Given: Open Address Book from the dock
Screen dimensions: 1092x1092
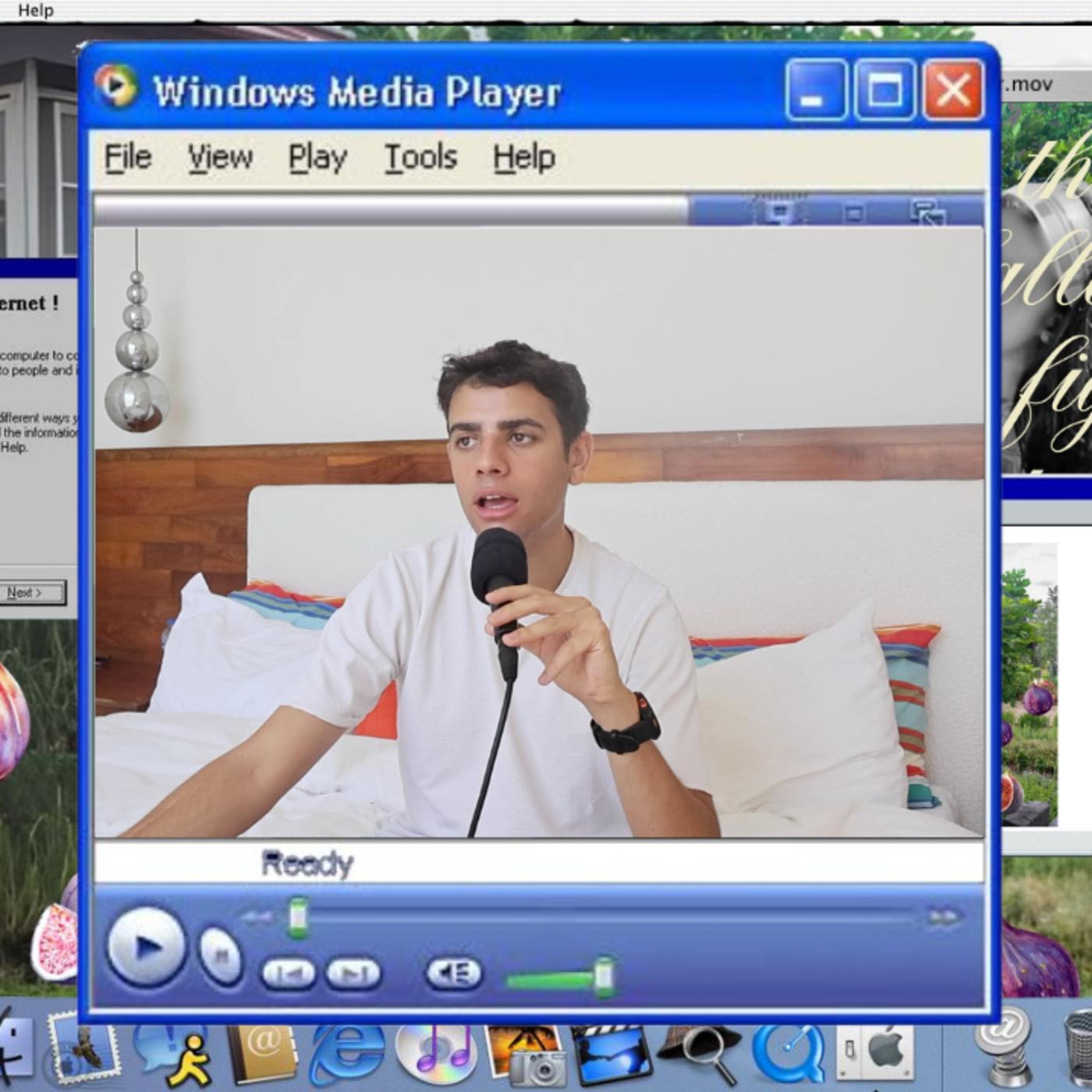Looking at the screenshot, I should (263, 1053).
